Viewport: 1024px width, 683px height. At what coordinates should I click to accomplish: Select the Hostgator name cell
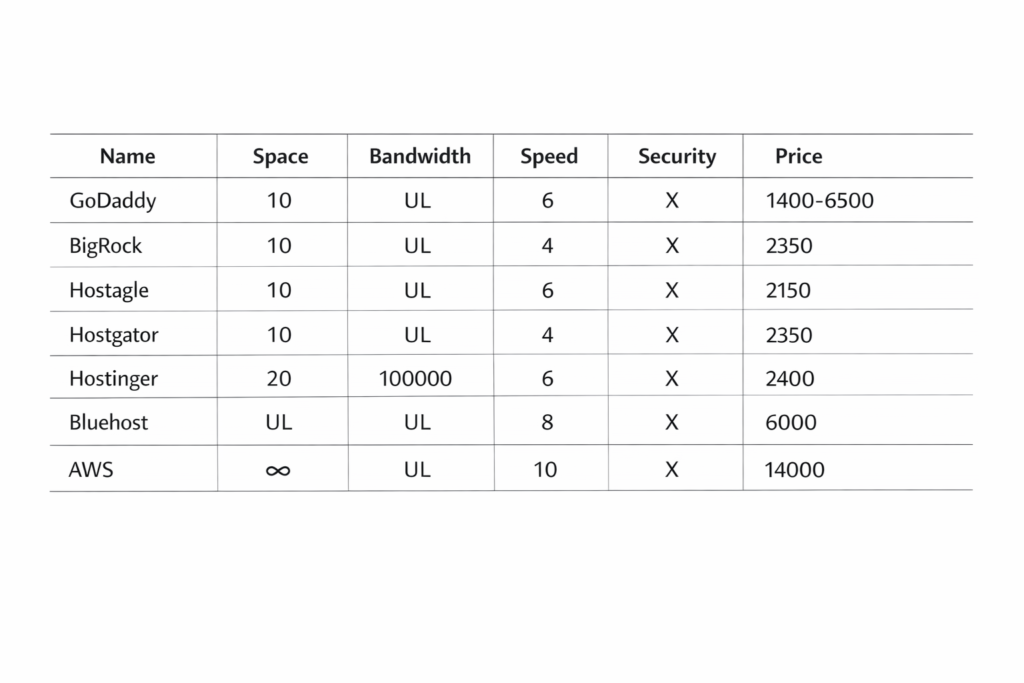(x=113, y=335)
